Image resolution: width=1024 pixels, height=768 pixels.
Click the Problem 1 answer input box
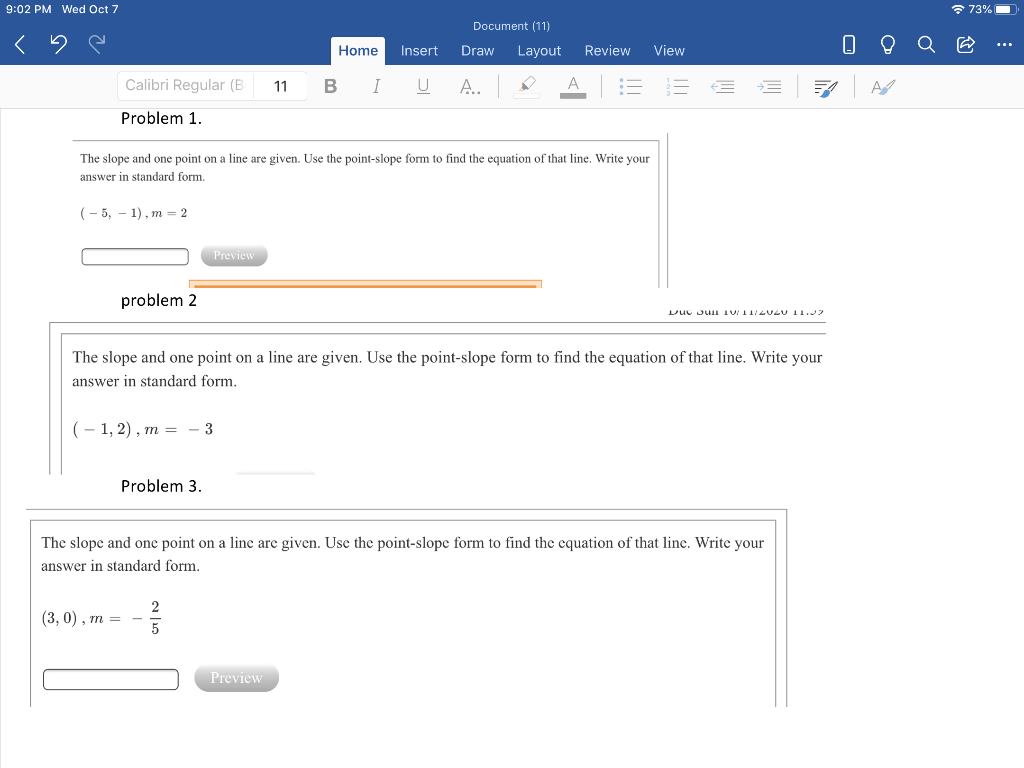coord(135,257)
